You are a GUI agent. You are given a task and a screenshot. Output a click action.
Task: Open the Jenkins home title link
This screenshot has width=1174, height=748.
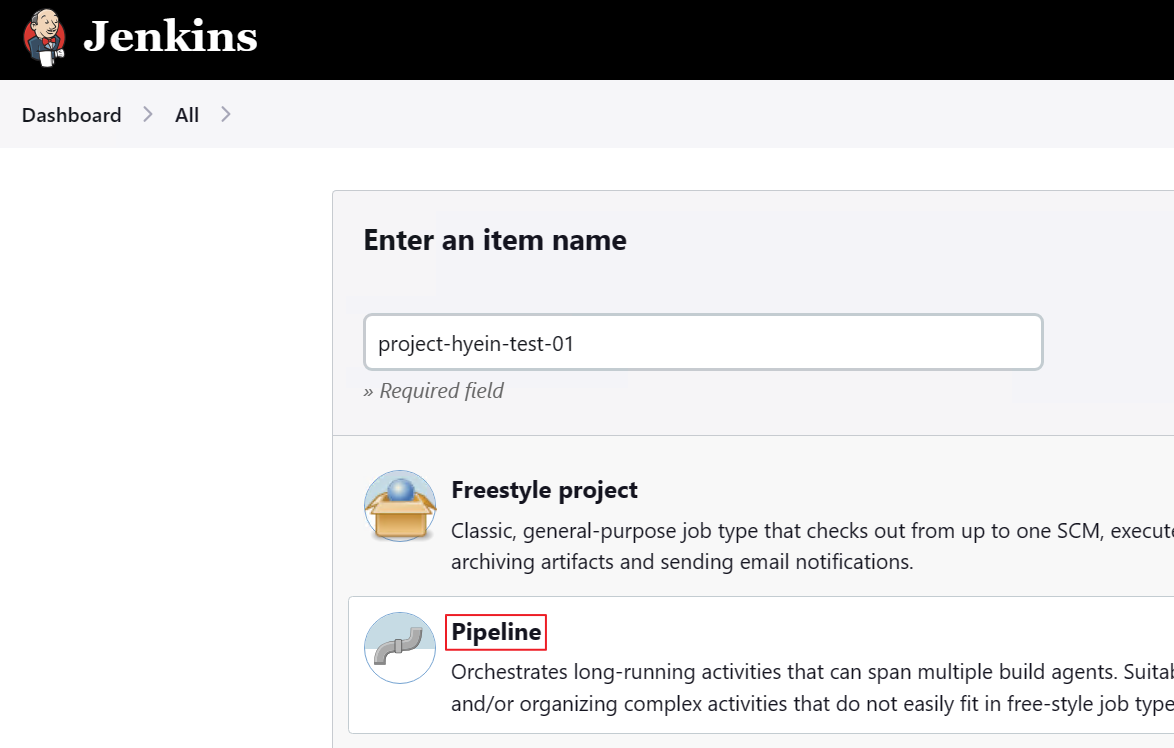[x=170, y=37]
